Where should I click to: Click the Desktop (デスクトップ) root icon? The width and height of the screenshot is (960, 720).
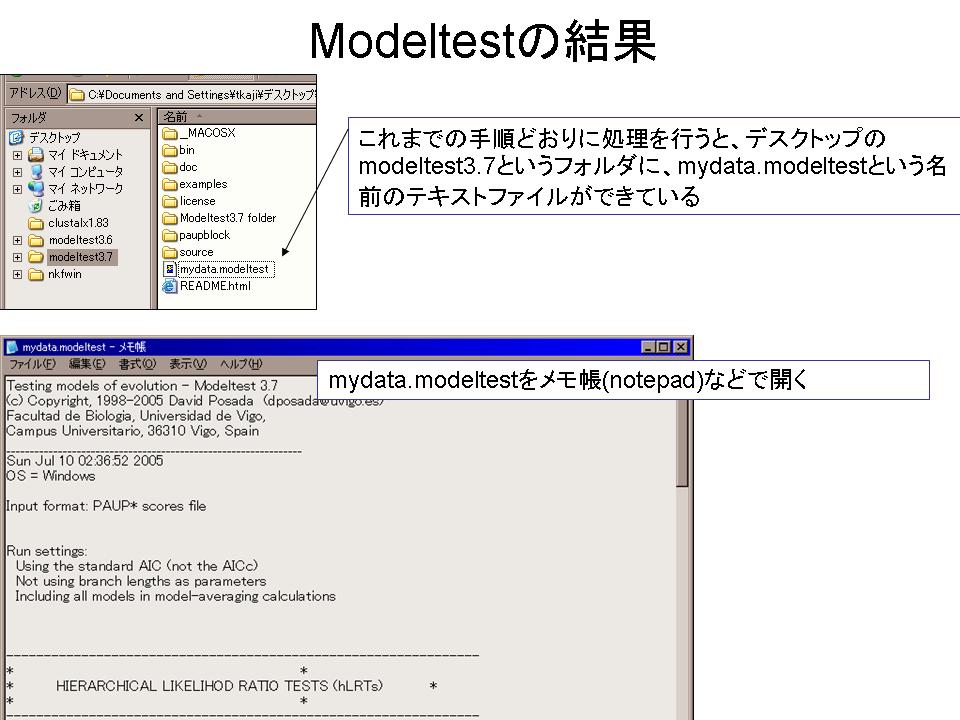coord(16,137)
